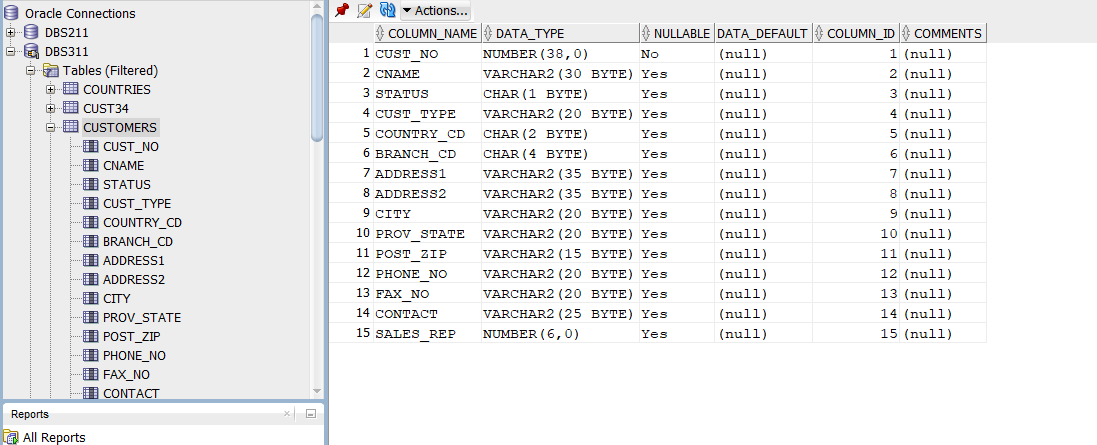Click the ADDRESS2 column icon in tree
The height and width of the screenshot is (445, 1097).
(x=90, y=279)
